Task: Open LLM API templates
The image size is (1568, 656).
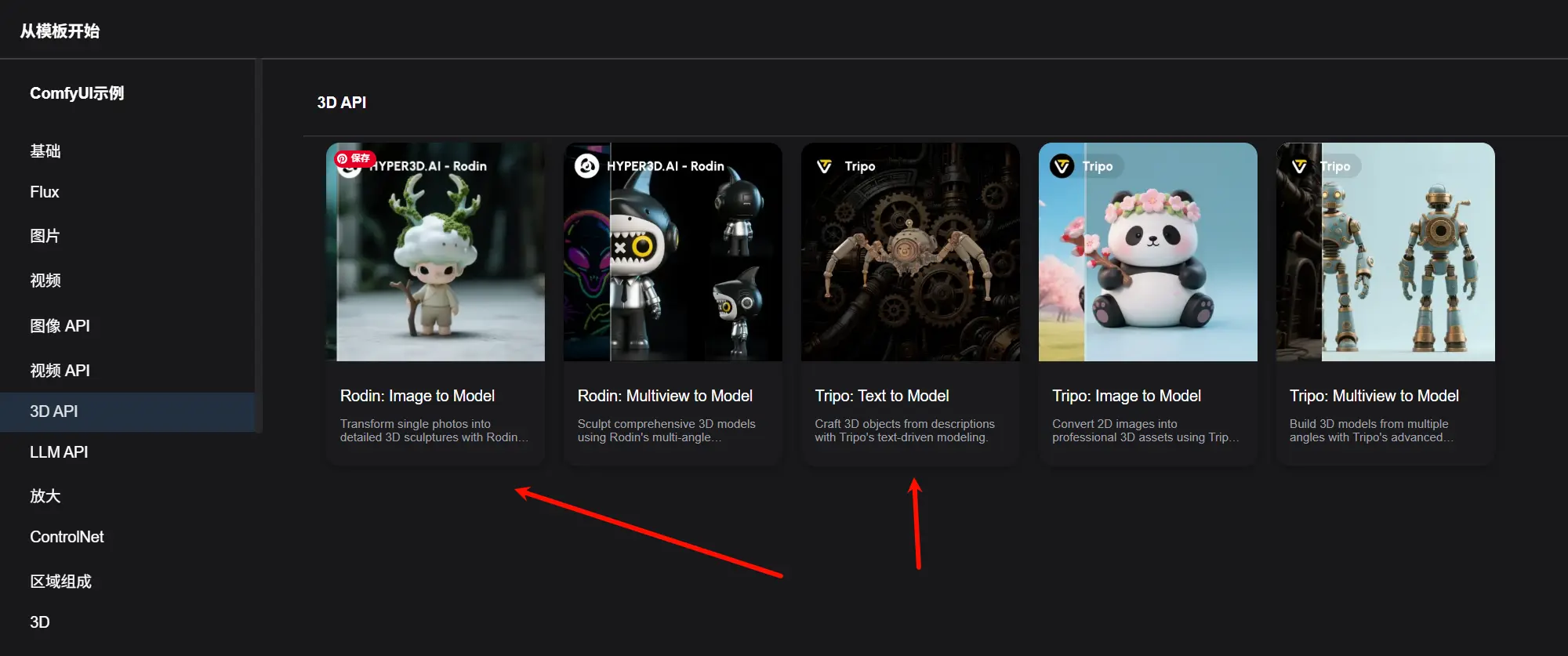Action: coord(59,452)
